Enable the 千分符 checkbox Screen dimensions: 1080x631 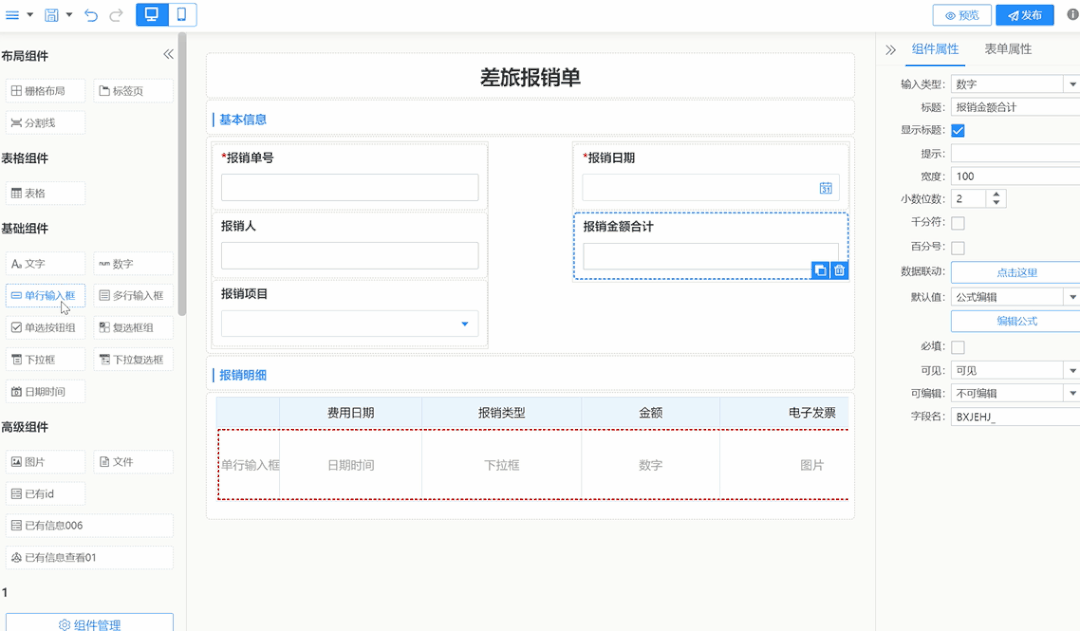[x=957, y=223]
